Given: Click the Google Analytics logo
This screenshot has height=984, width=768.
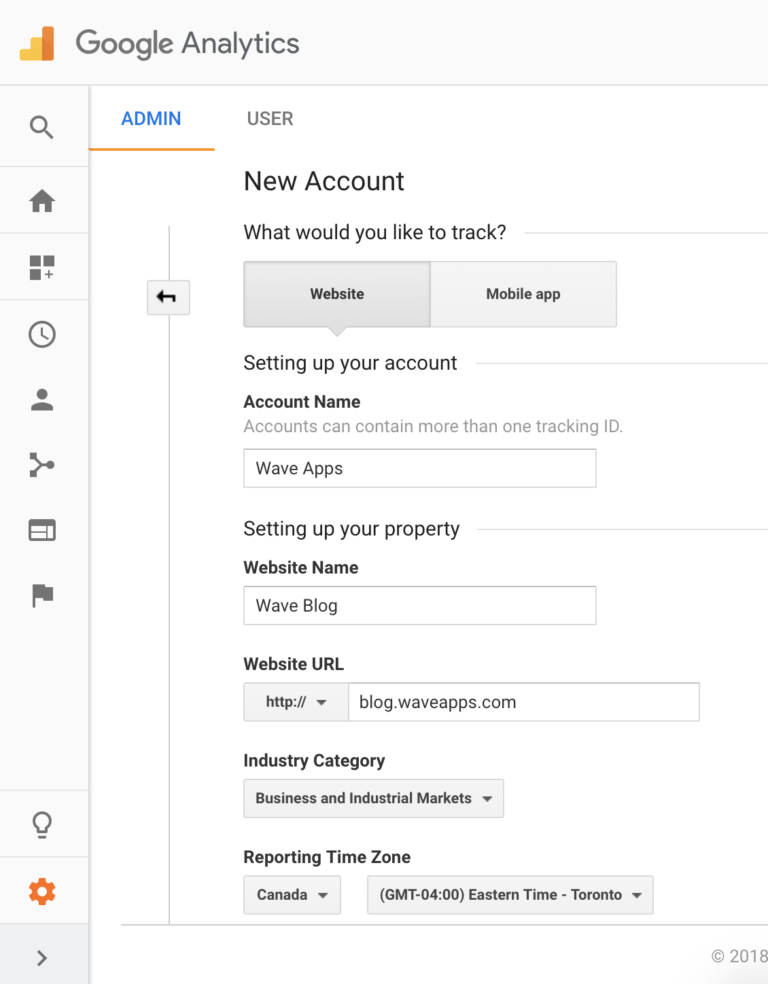Looking at the screenshot, I should pos(159,43).
